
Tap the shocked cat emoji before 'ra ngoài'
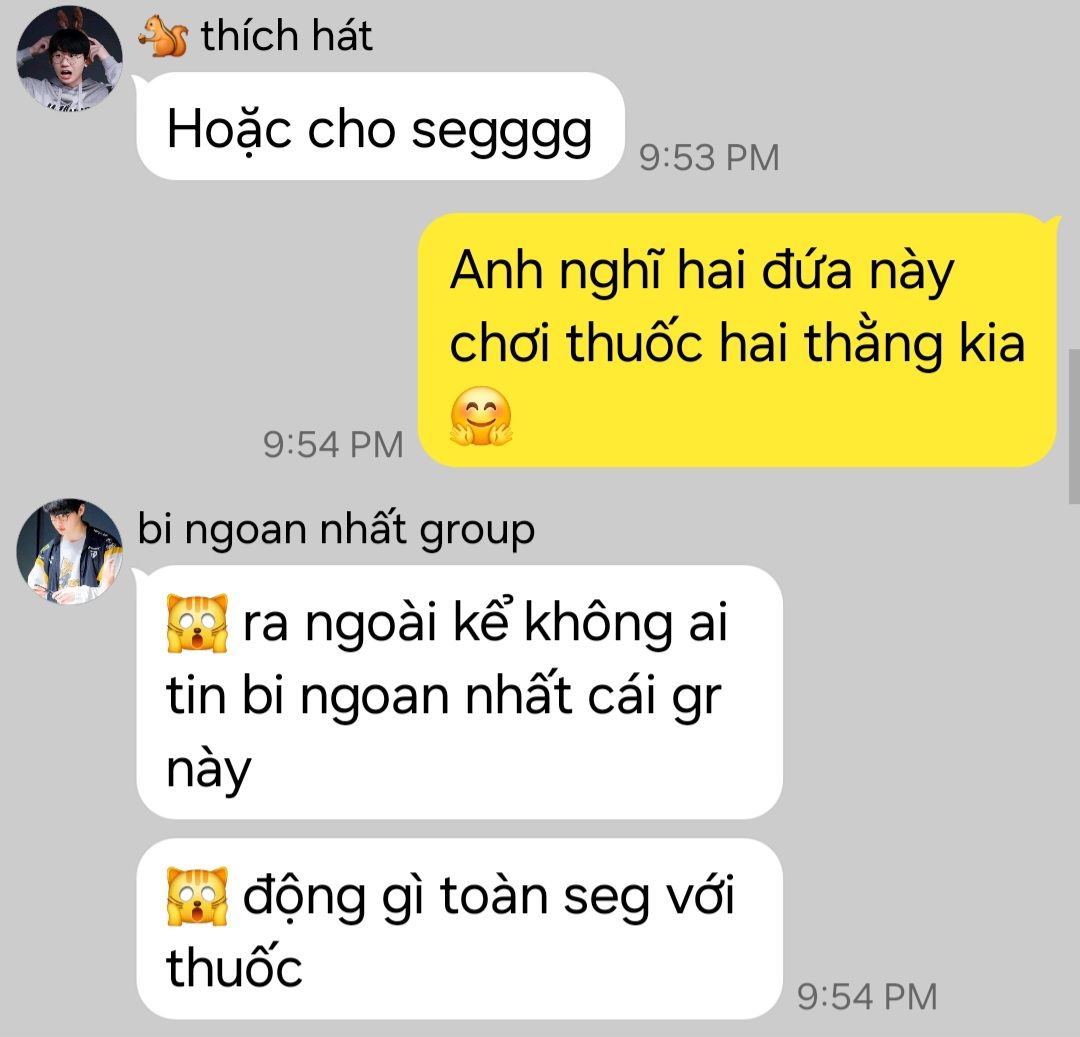coord(198,623)
